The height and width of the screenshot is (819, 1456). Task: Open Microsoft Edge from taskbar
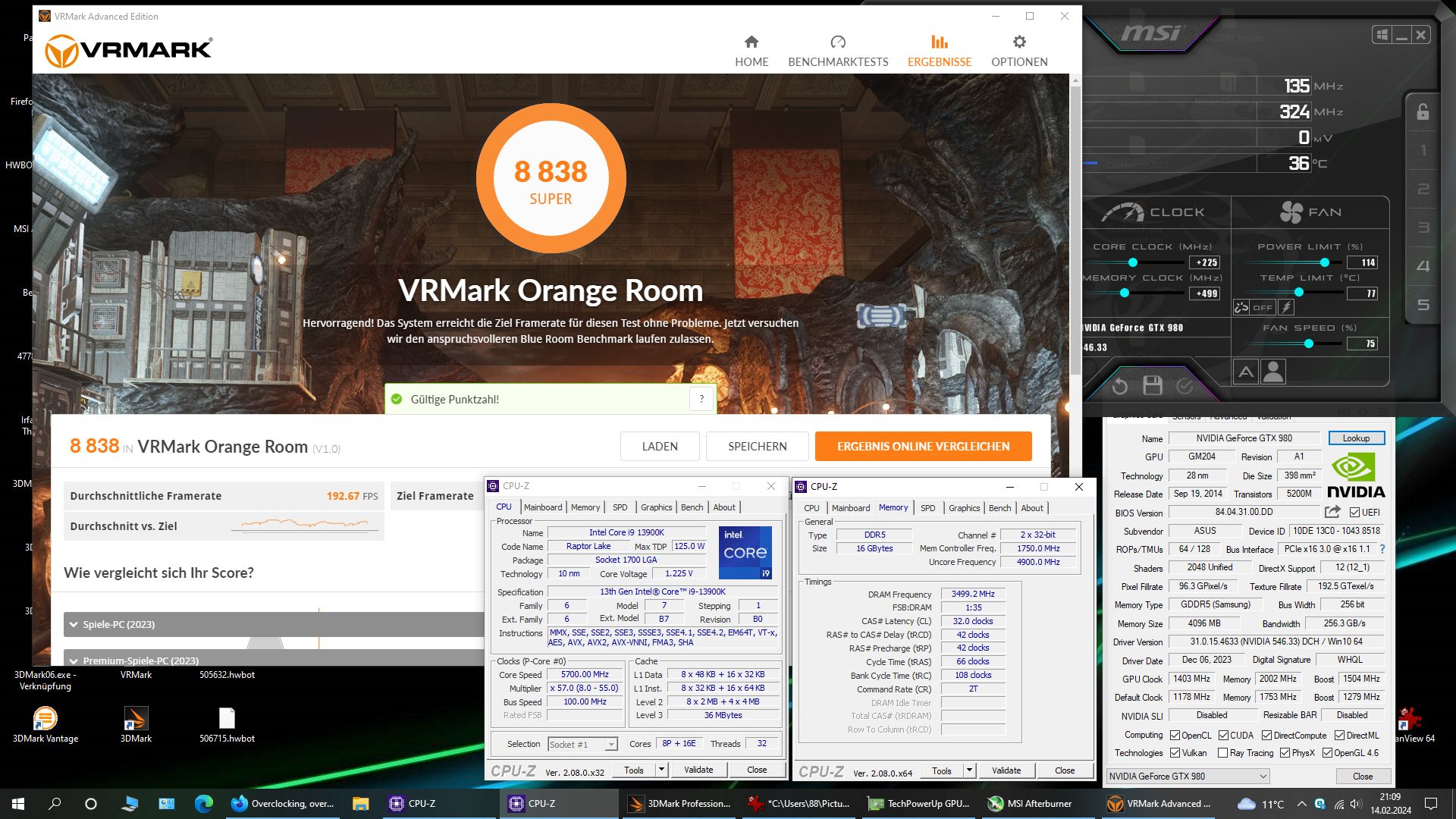click(203, 804)
